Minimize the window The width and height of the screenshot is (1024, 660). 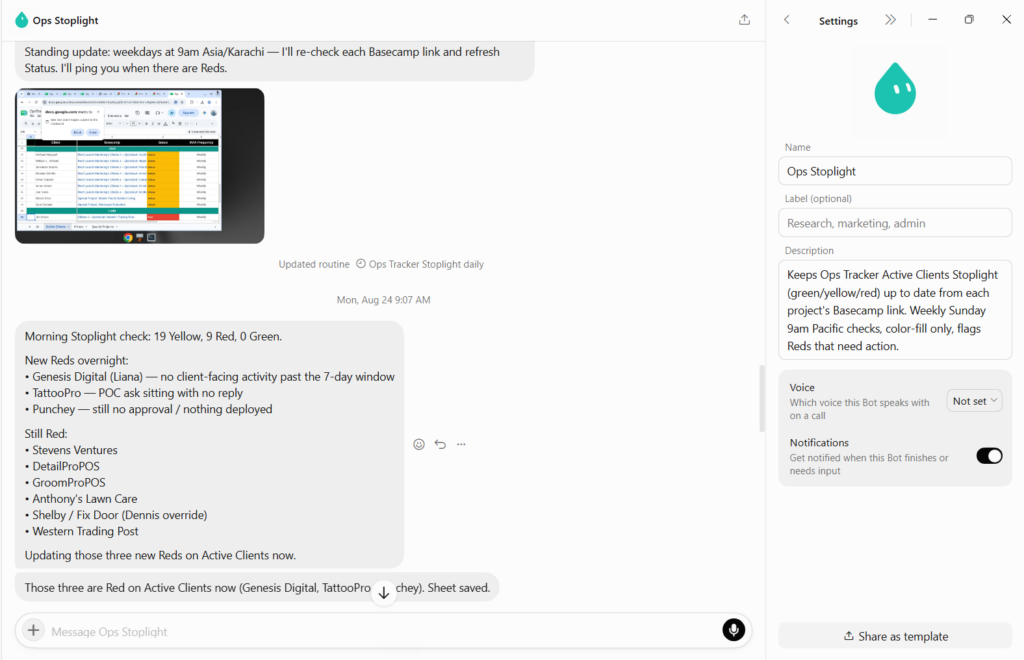(933, 20)
